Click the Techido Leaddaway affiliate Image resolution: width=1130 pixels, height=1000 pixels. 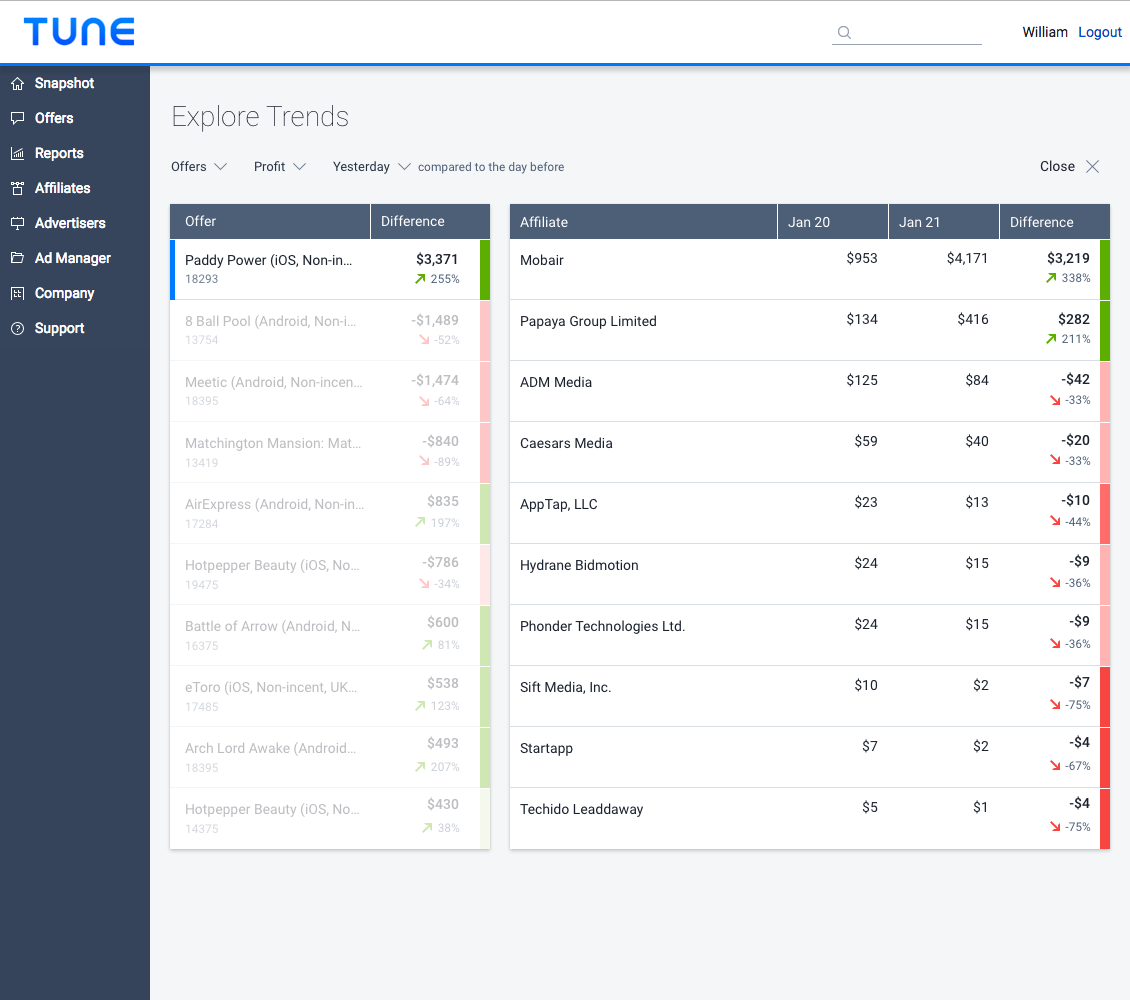(x=582, y=809)
